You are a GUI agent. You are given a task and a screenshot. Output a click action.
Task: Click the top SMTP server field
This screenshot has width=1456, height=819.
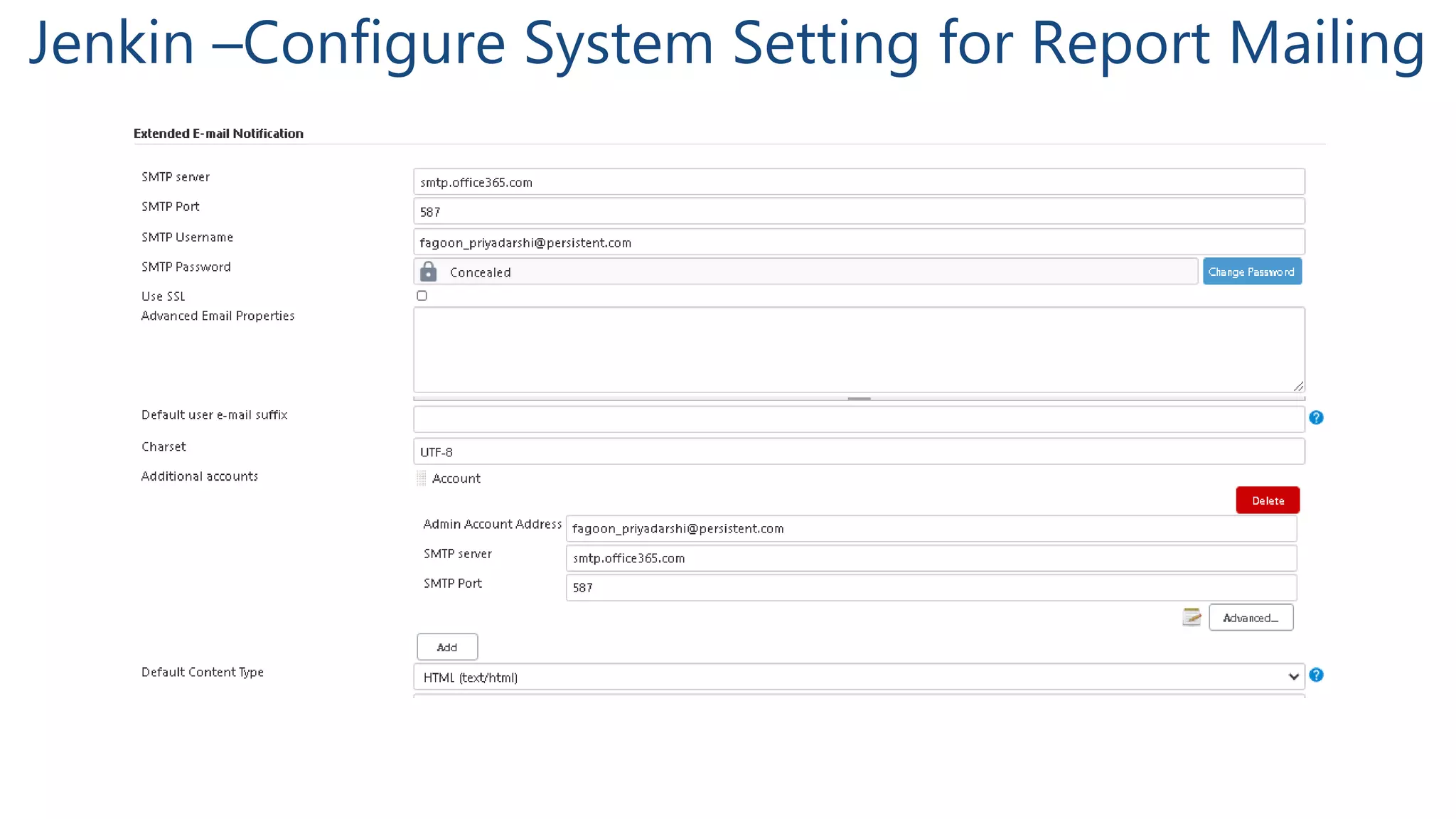(x=859, y=182)
